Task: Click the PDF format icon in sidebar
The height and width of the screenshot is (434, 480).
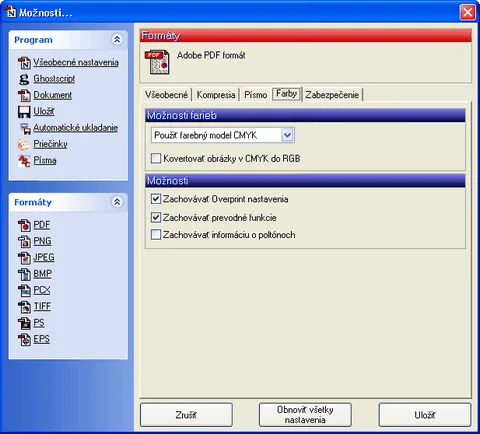Action: [24, 225]
